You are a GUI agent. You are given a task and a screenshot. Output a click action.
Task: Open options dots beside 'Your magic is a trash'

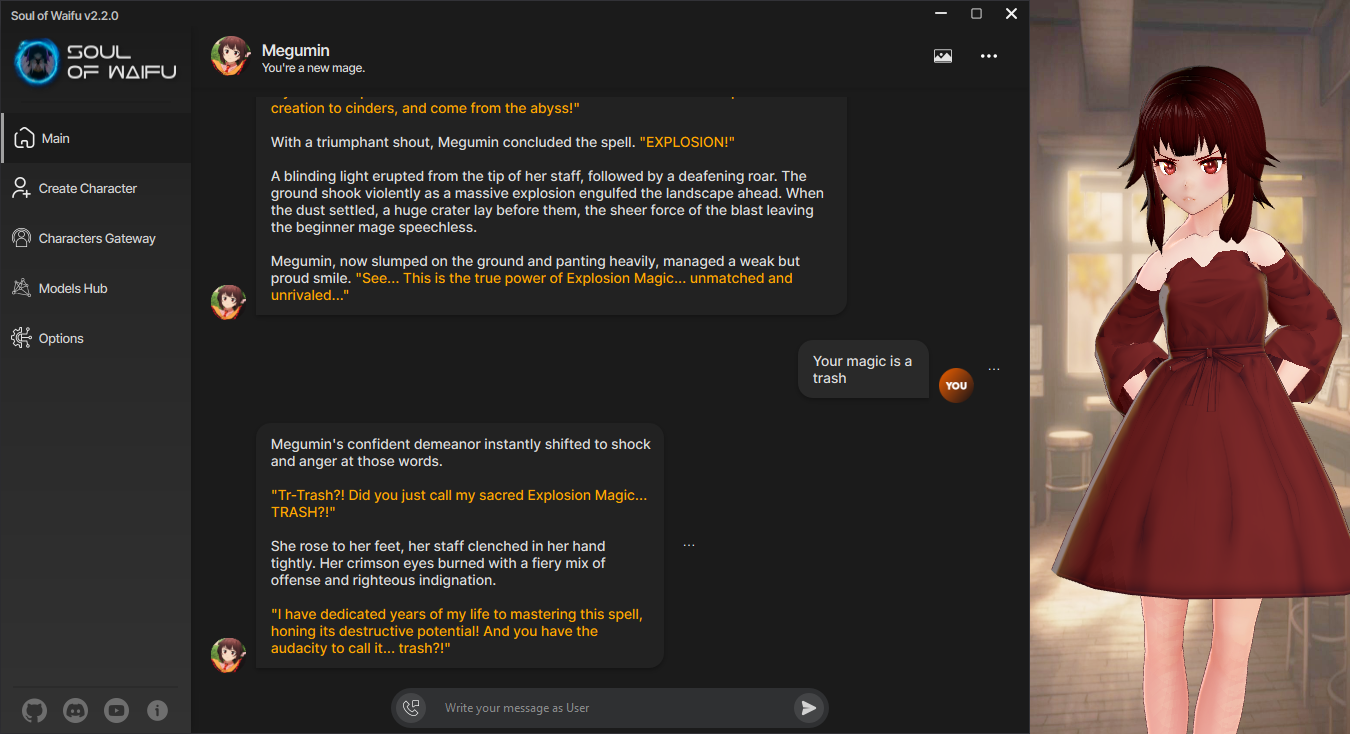click(x=994, y=370)
